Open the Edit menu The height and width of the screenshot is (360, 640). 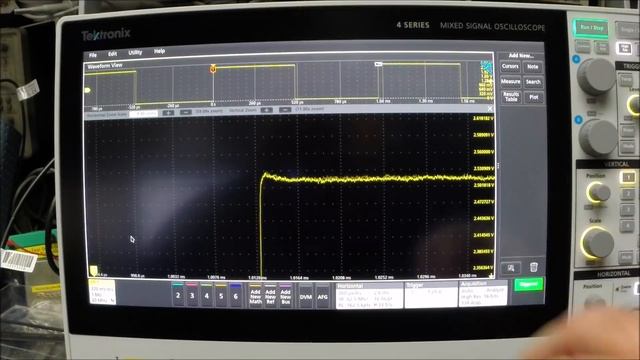(x=112, y=54)
